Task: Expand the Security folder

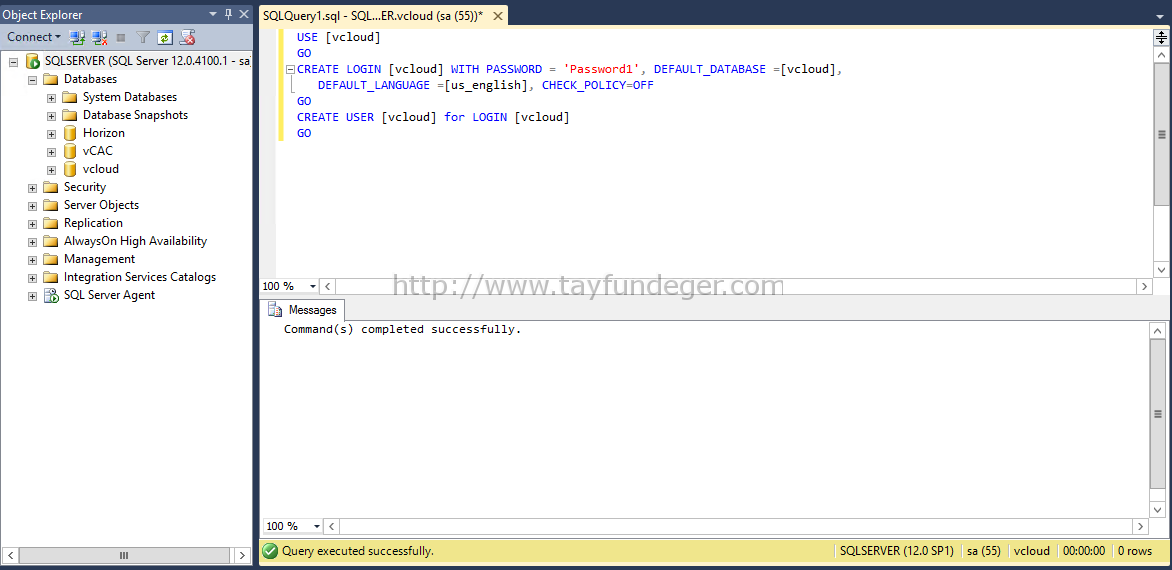Action: (x=32, y=188)
